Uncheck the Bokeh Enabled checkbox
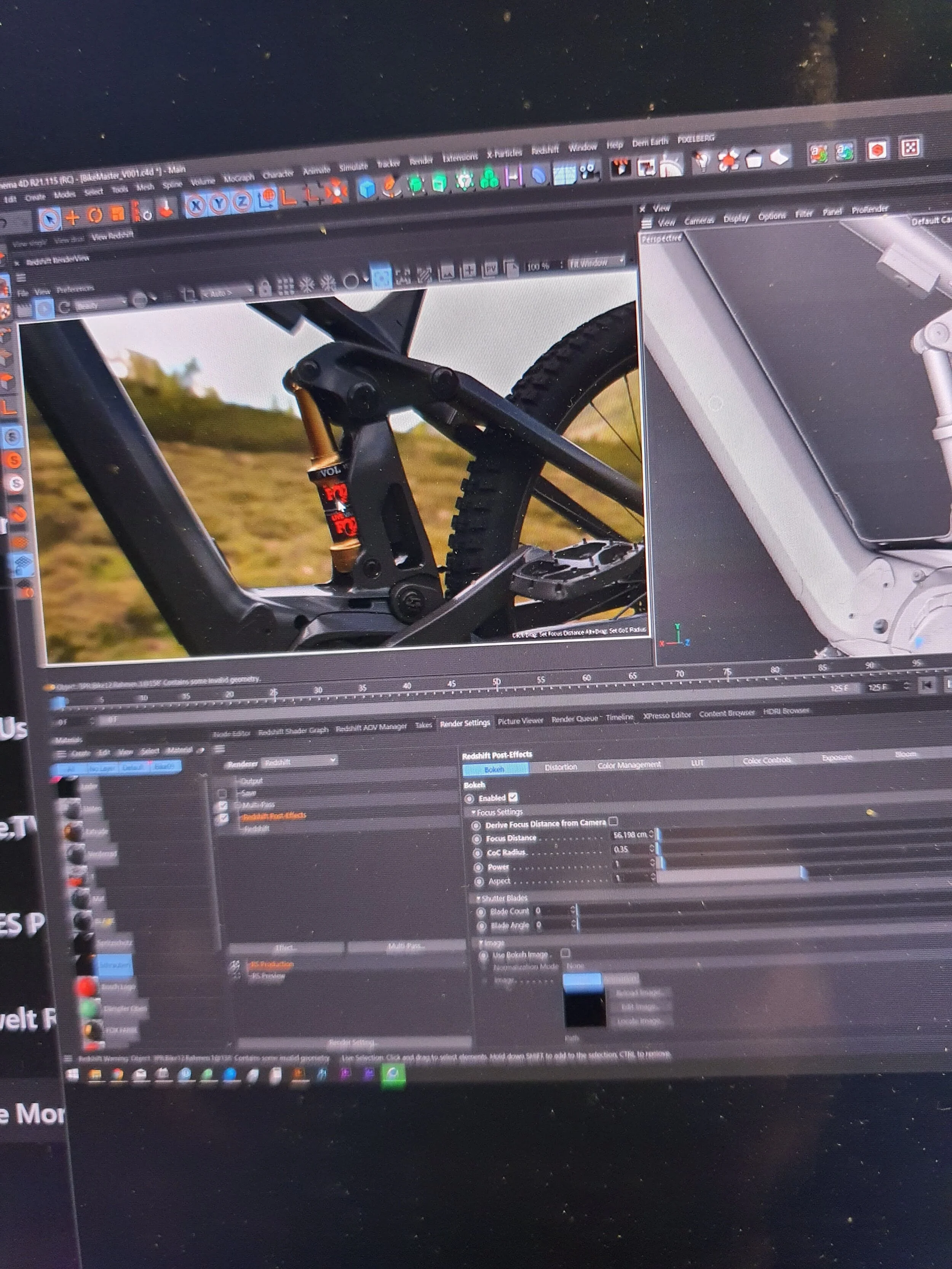This screenshot has width=952, height=1269. point(513,797)
